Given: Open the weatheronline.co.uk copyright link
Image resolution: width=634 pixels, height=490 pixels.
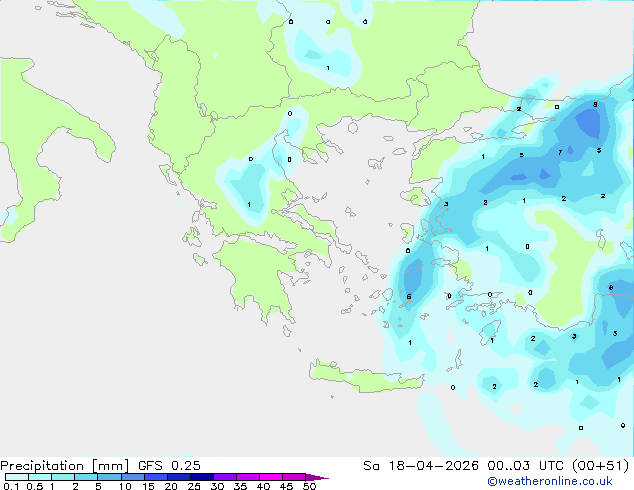Looking at the screenshot, I should [x=549, y=481].
